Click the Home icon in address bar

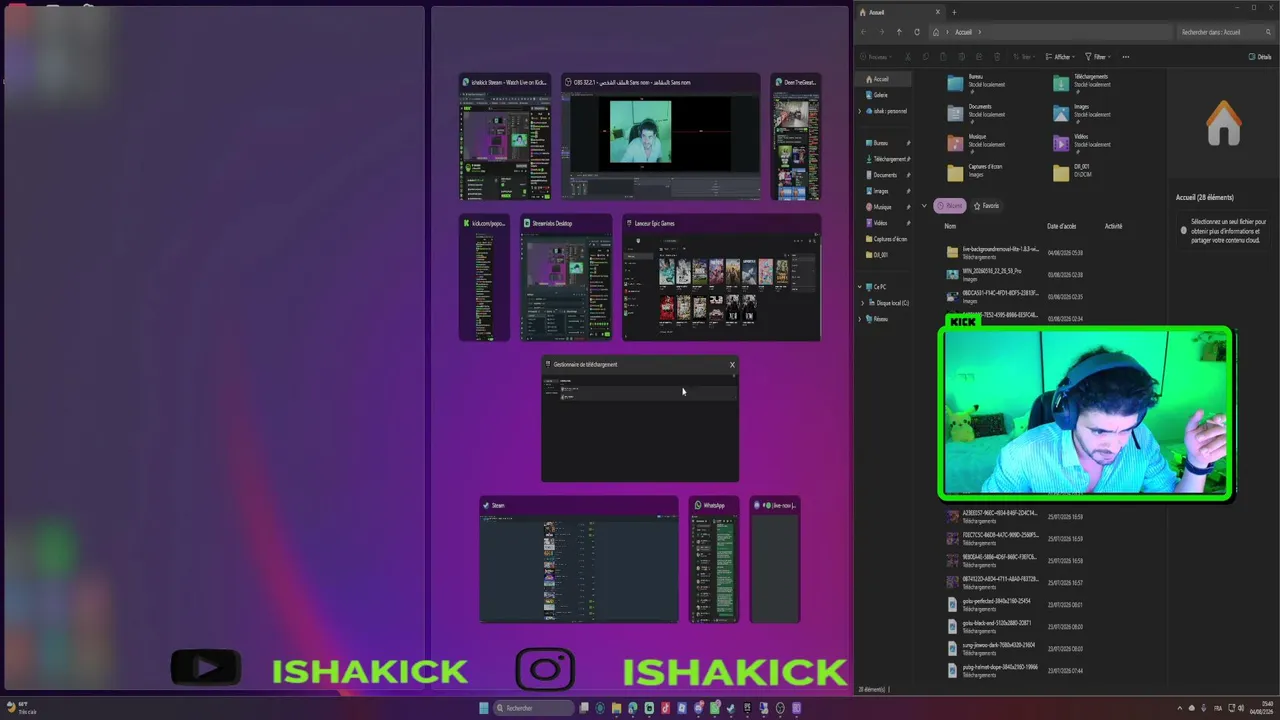(x=936, y=32)
